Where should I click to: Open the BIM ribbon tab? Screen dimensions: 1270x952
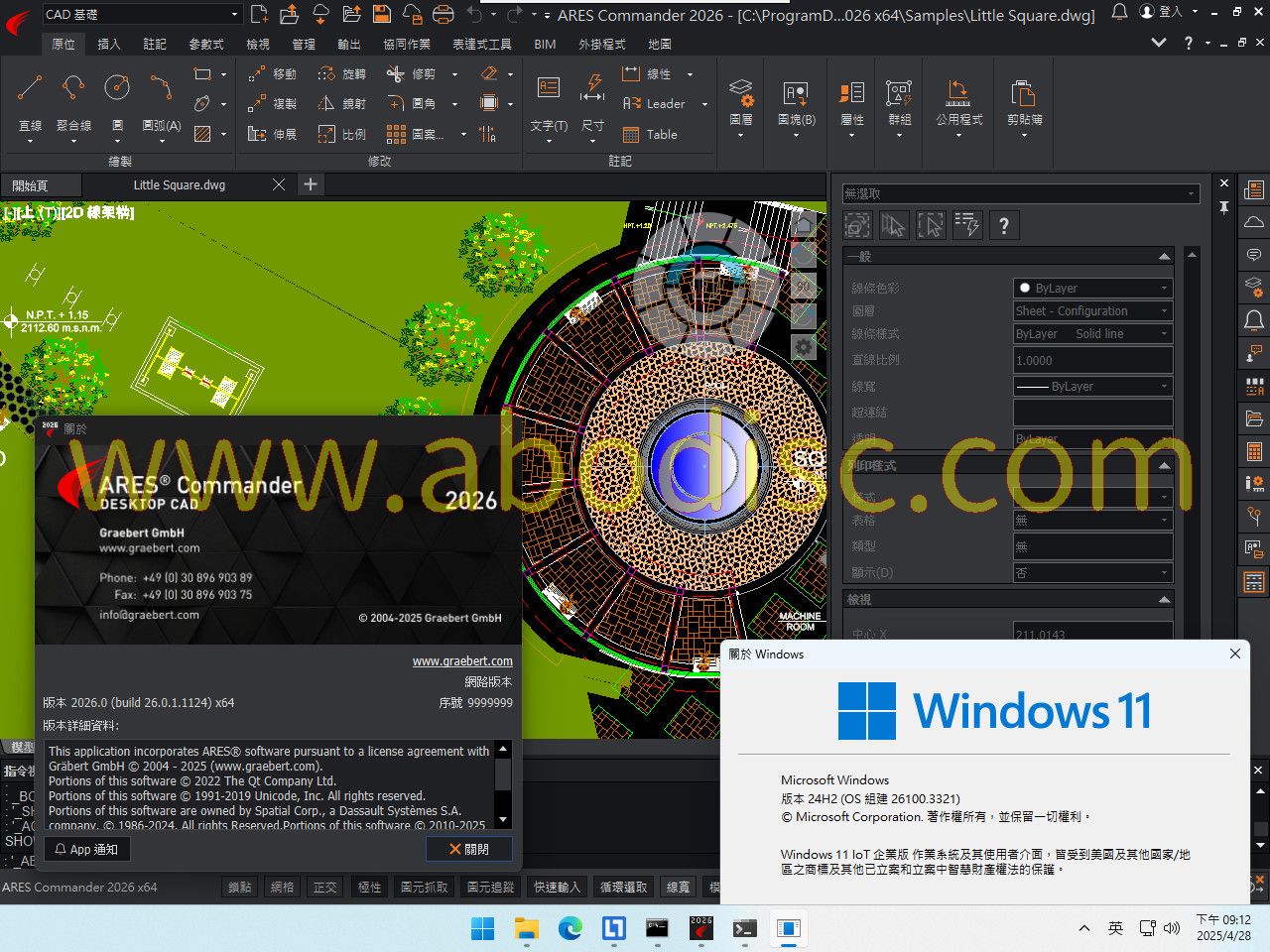pos(545,45)
